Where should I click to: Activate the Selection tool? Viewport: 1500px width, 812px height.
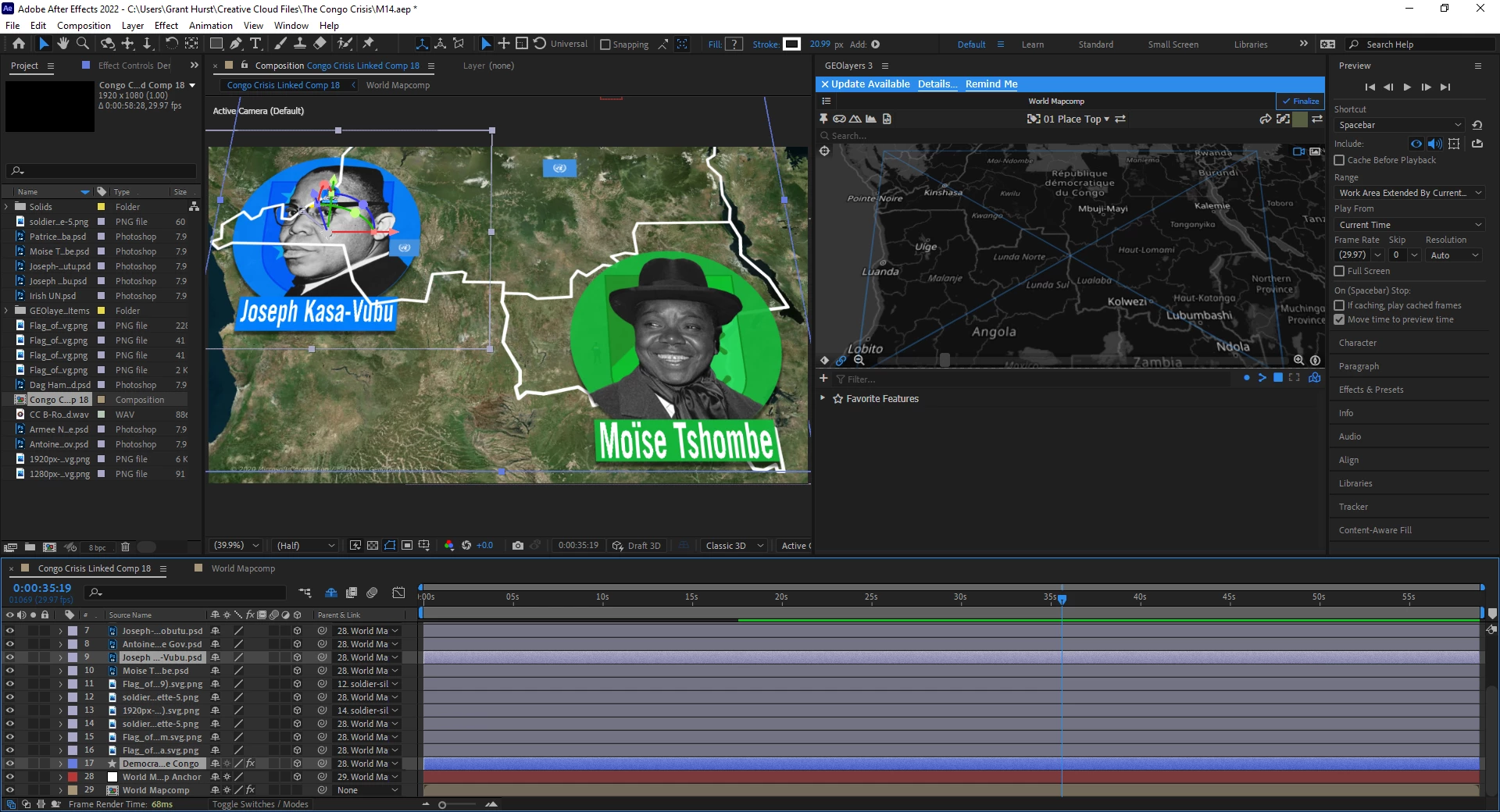(x=44, y=44)
